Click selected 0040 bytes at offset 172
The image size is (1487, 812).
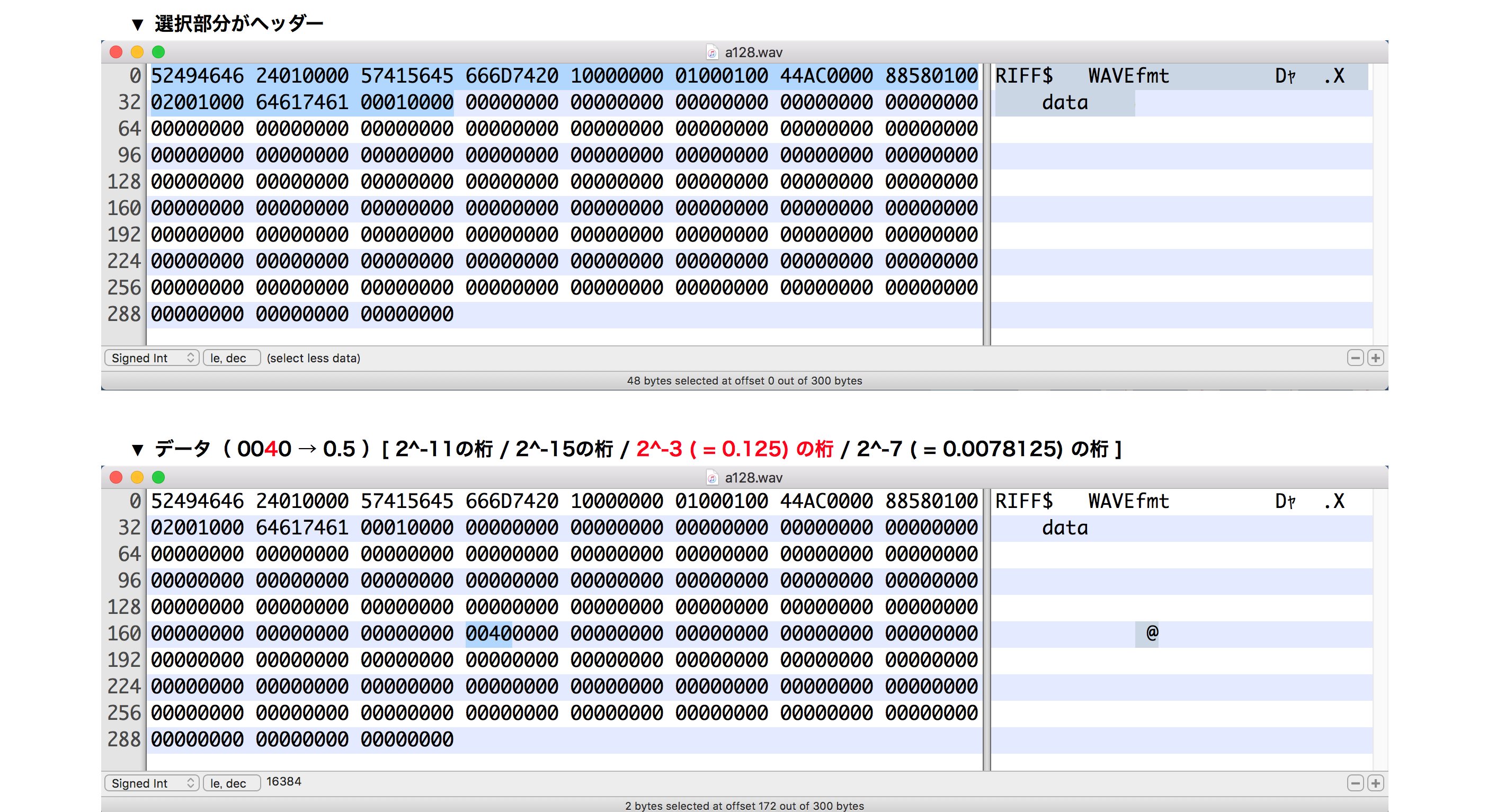(x=488, y=633)
